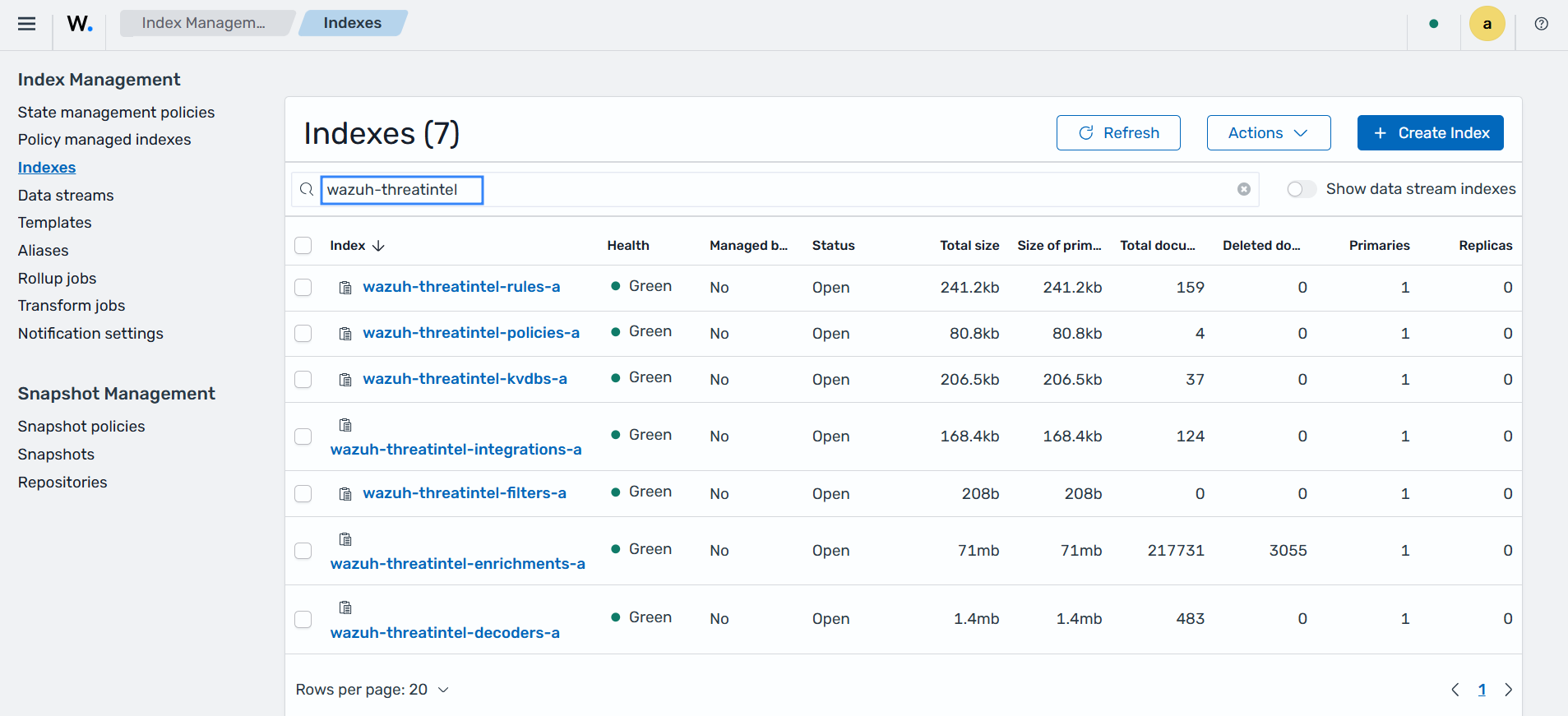Open Transform jobs page
Image resolution: width=1568 pixels, height=716 pixels.
72,306
